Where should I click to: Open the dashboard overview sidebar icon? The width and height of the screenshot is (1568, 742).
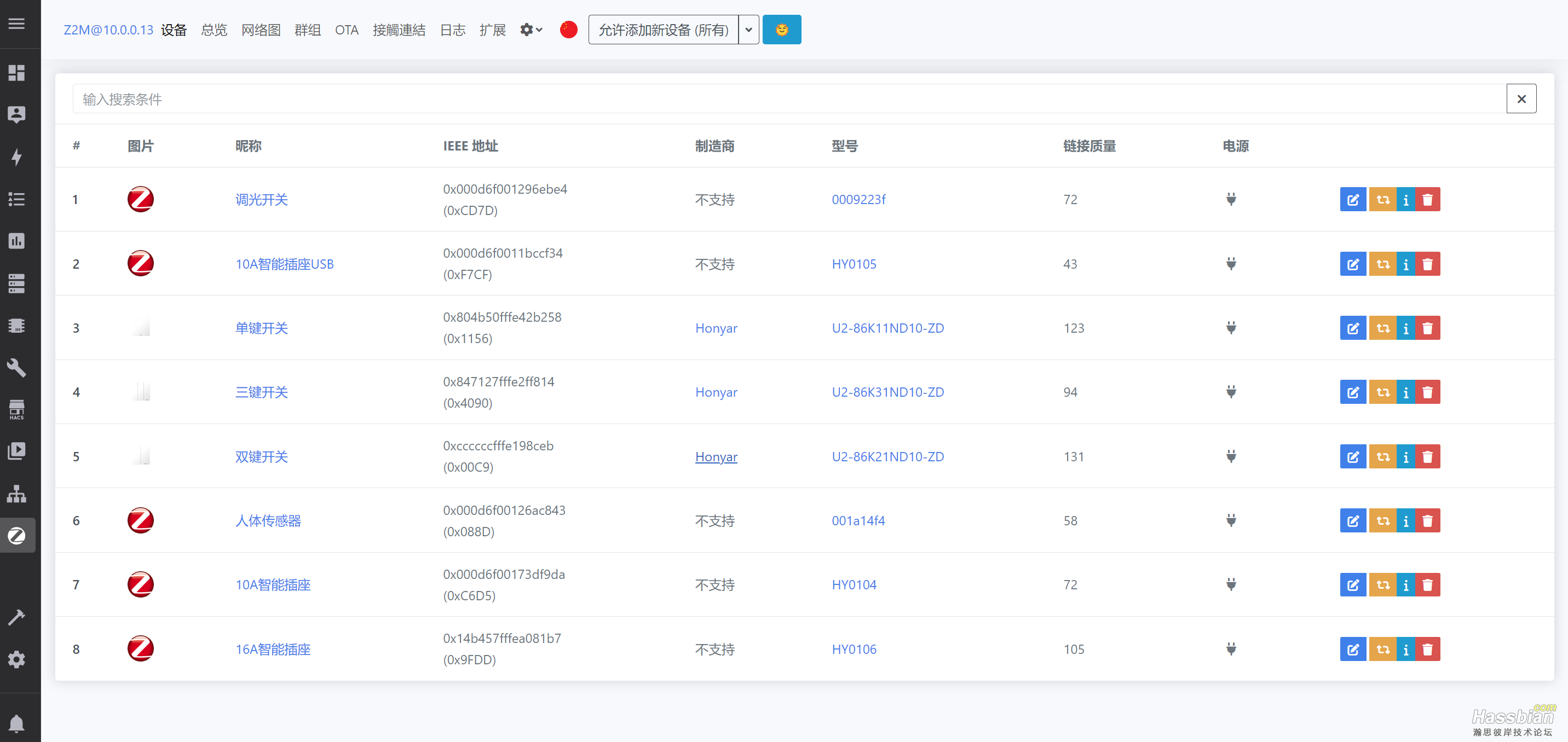(x=16, y=73)
